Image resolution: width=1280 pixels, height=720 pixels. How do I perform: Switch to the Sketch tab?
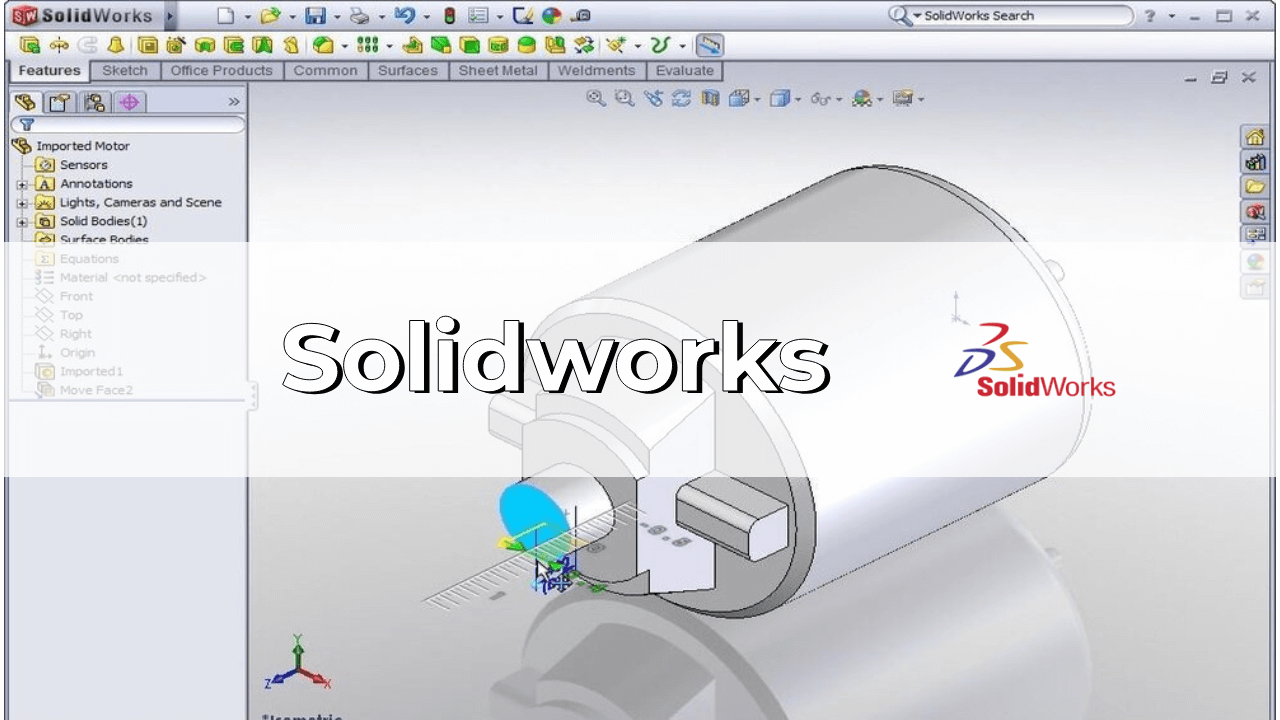pyautogui.click(x=124, y=71)
